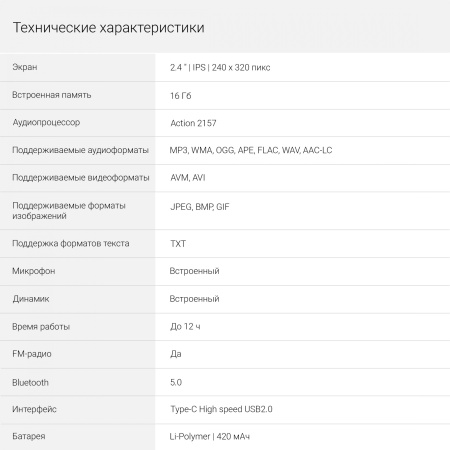Image resolution: width=450 pixels, height=450 pixels.
Task: Click the TXT text format value
Action: [x=178, y=244]
